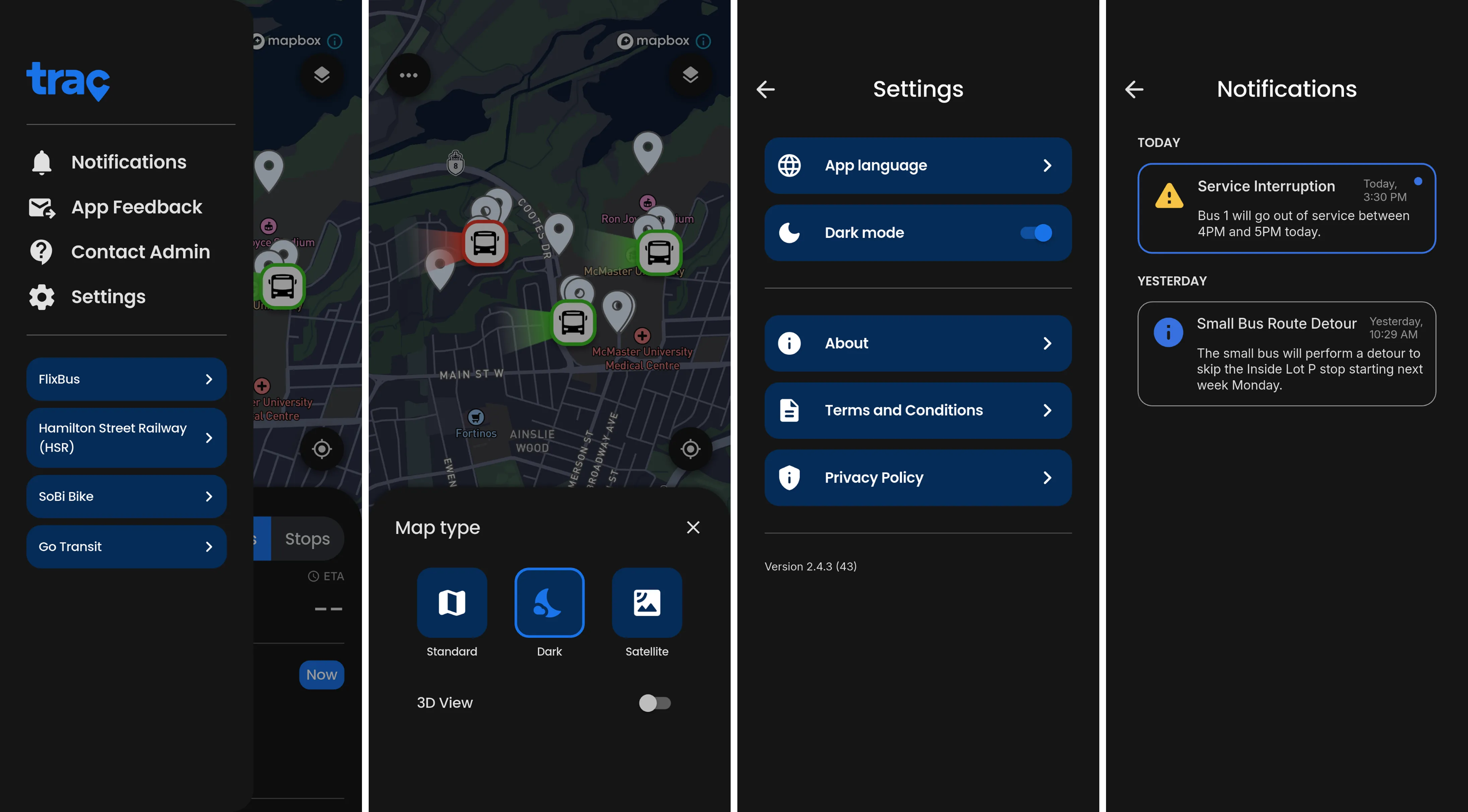1468x812 pixels.
Task: Tap green bus marker near Medical Centre
Action: tap(573, 323)
